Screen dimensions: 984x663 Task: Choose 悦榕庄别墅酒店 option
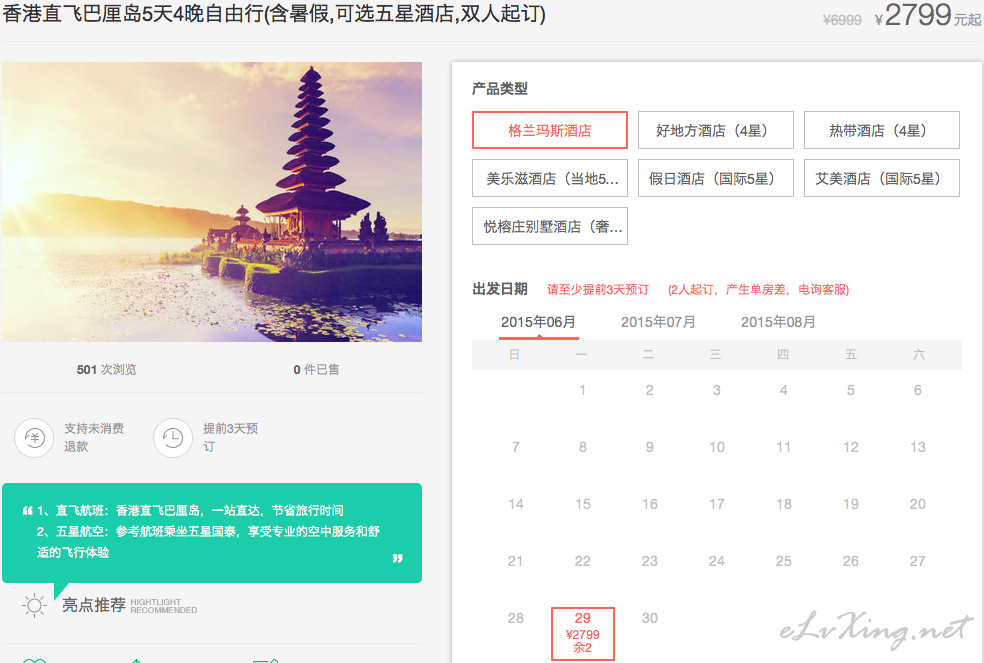click(550, 226)
